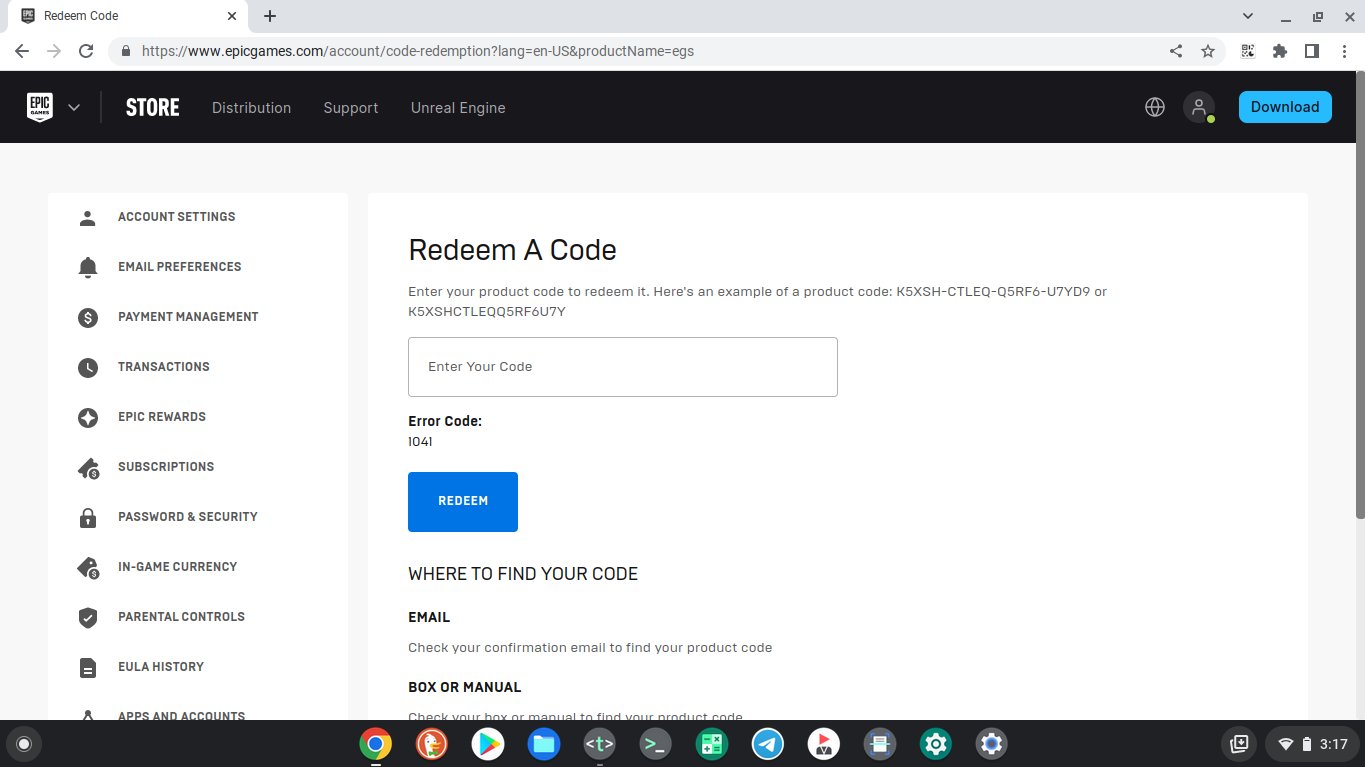Click the QR code extension icon
The height and width of the screenshot is (767, 1365).
(1248, 51)
